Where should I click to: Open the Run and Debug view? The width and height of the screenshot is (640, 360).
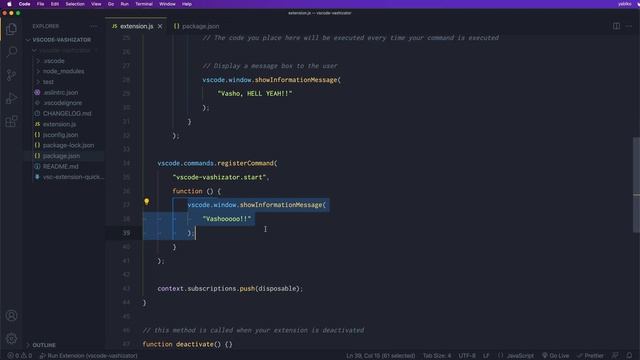pyautogui.click(x=11, y=98)
